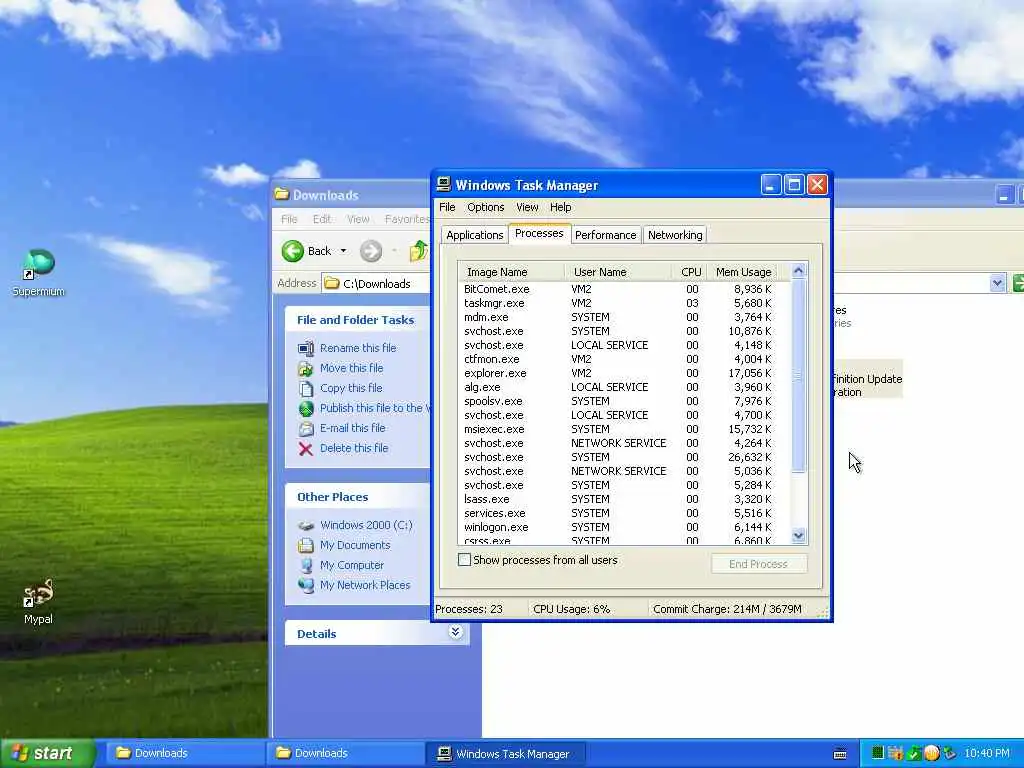Click the Delete this file link

(354, 448)
